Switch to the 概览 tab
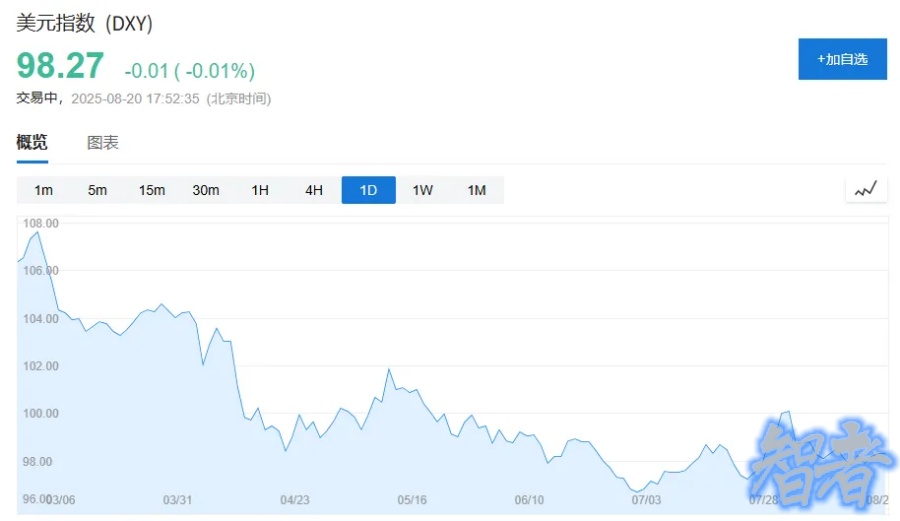 click(32, 143)
